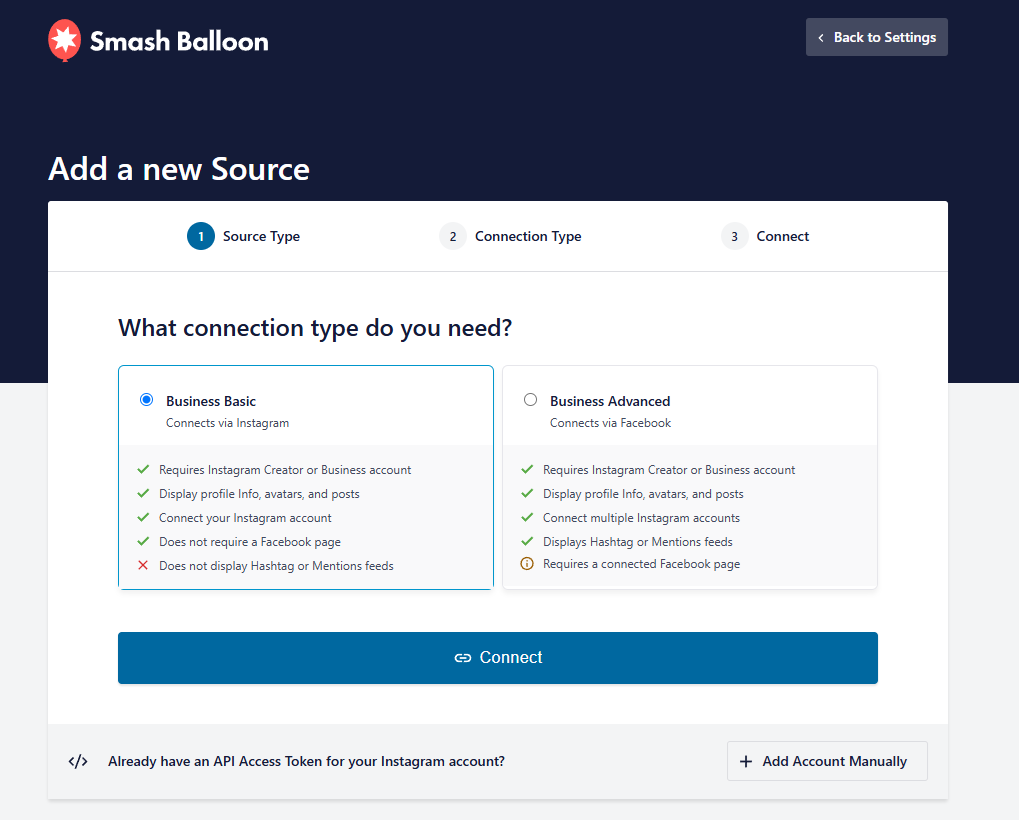Select the Business Advanced radio button
Screen dimensions: 1019x820
(531, 399)
